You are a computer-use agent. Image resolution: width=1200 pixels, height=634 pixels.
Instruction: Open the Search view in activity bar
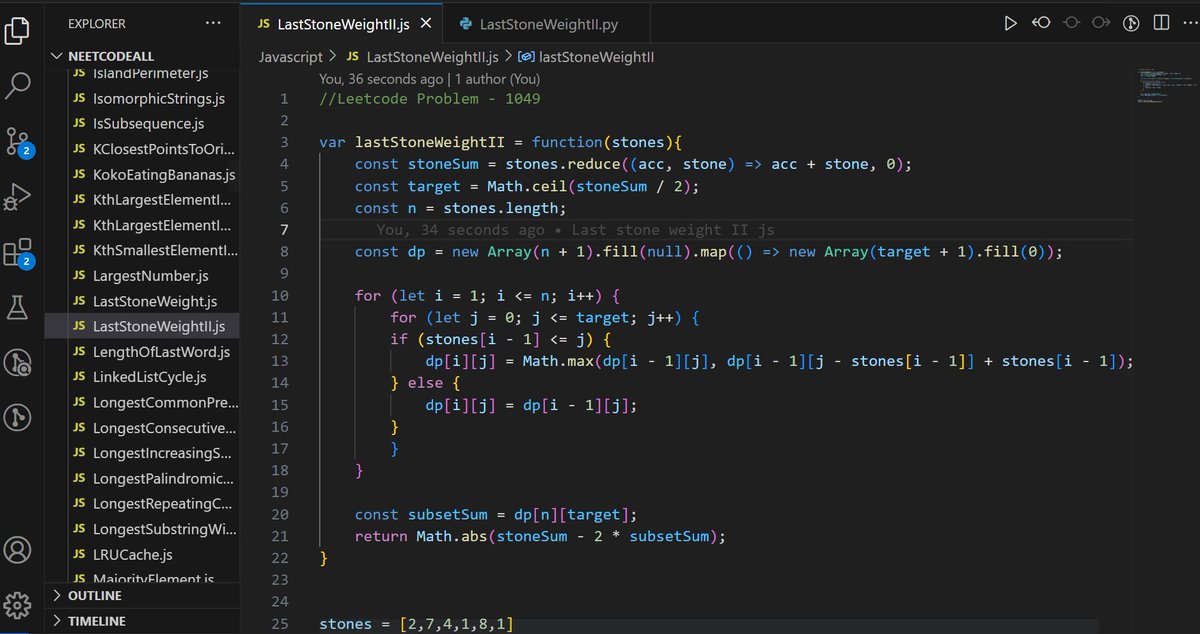(x=17, y=86)
